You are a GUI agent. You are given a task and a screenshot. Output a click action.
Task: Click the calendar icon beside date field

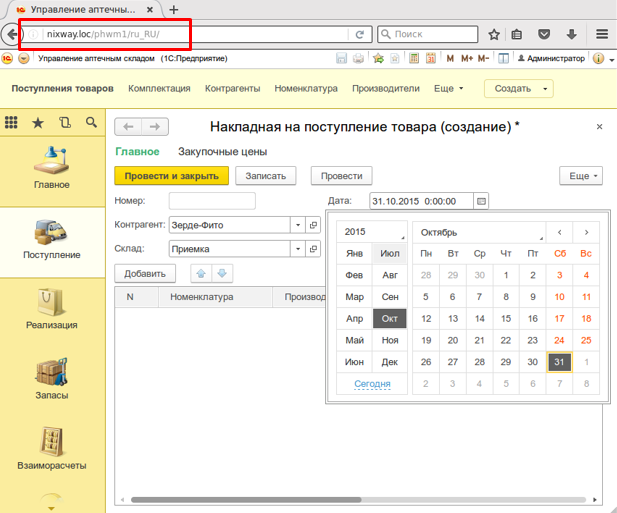pyautogui.click(x=481, y=201)
